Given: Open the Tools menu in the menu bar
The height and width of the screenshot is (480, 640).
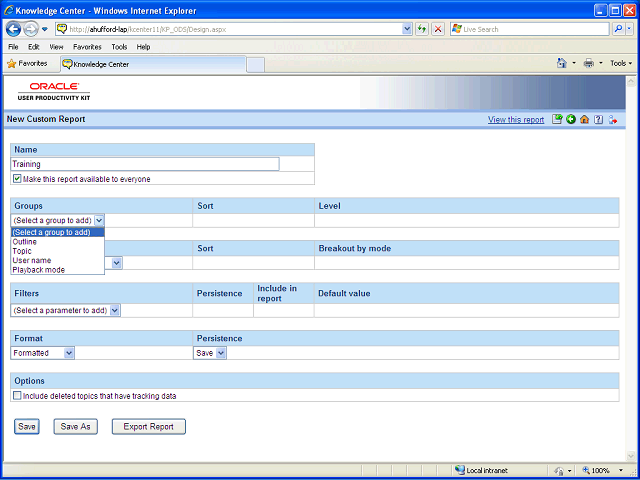Looking at the screenshot, I should click(x=119, y=47).
